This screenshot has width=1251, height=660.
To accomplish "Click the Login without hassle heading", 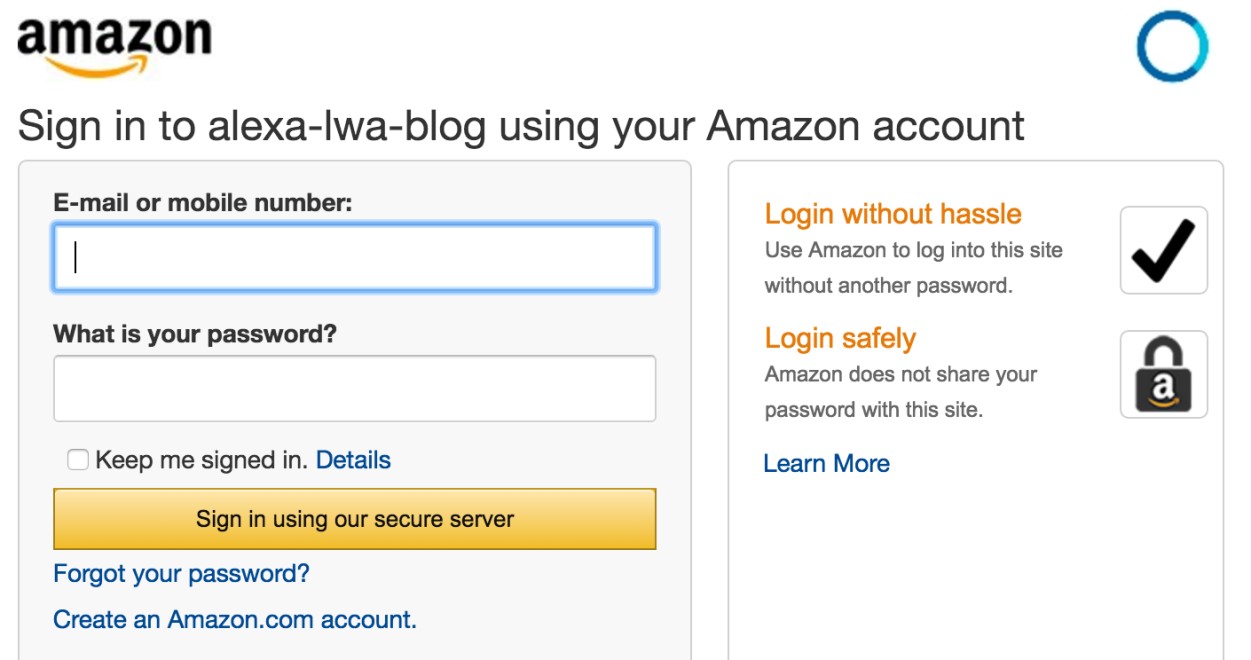I will pyautogui.click(x=893, y=214).
